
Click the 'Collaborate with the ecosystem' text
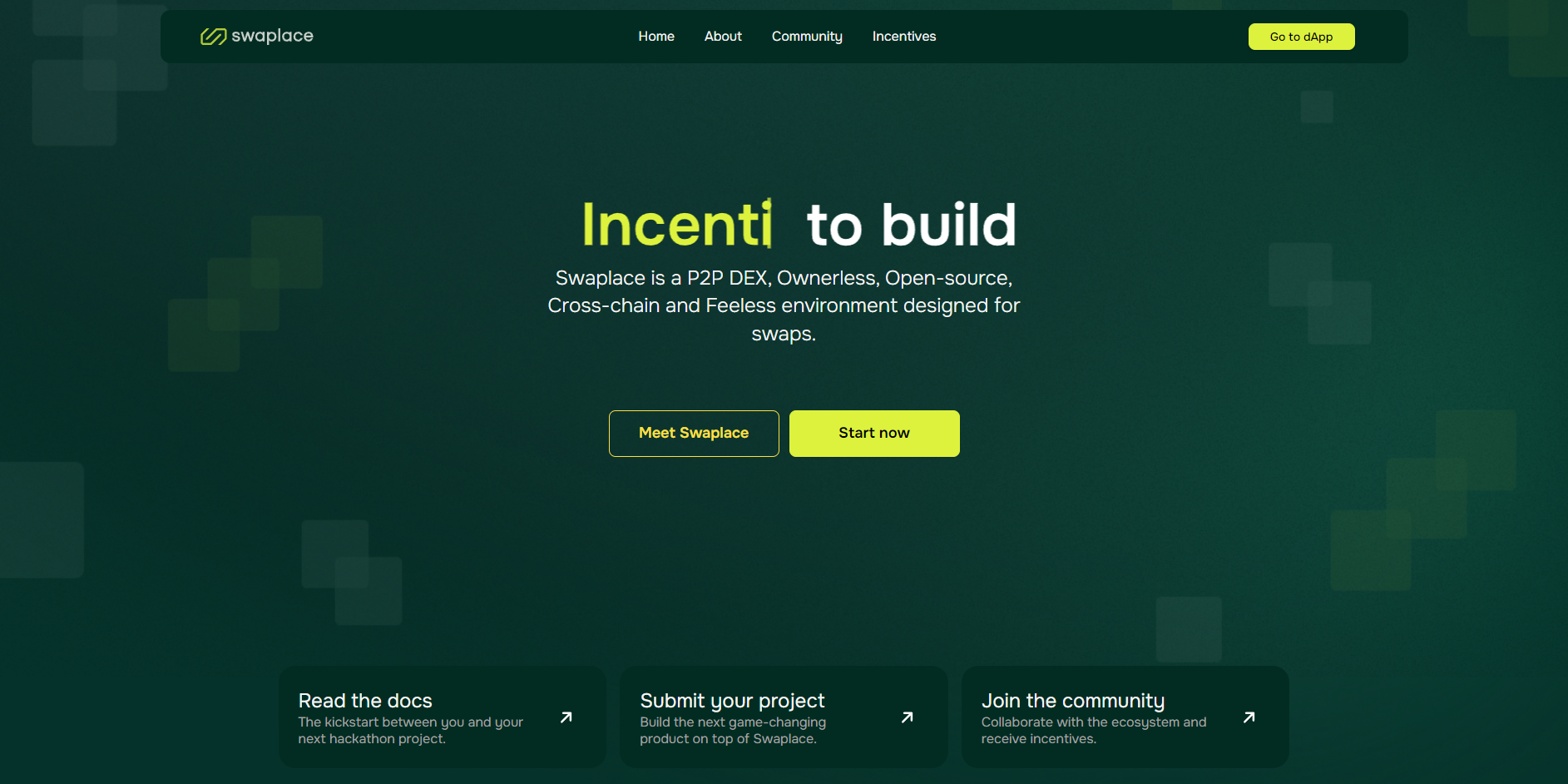click(x=1093, y=731)
